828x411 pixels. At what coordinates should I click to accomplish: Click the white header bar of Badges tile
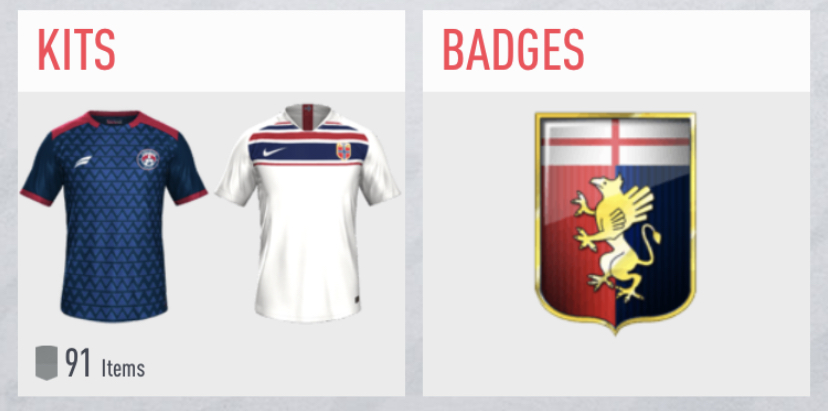[x=616, y=51]
